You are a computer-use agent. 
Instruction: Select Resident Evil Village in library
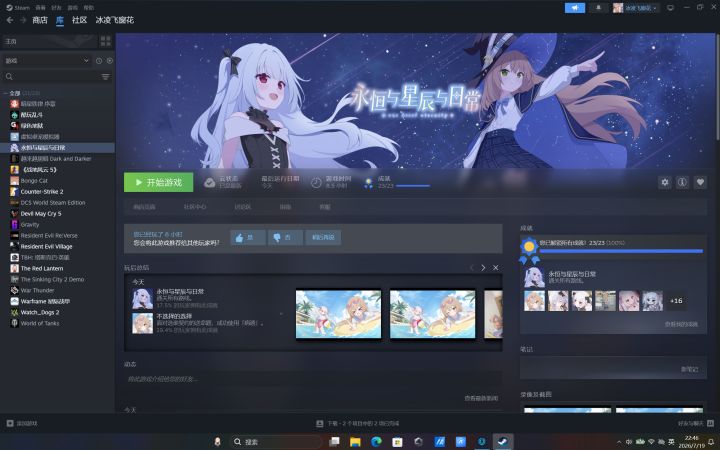tap(57, 247)
